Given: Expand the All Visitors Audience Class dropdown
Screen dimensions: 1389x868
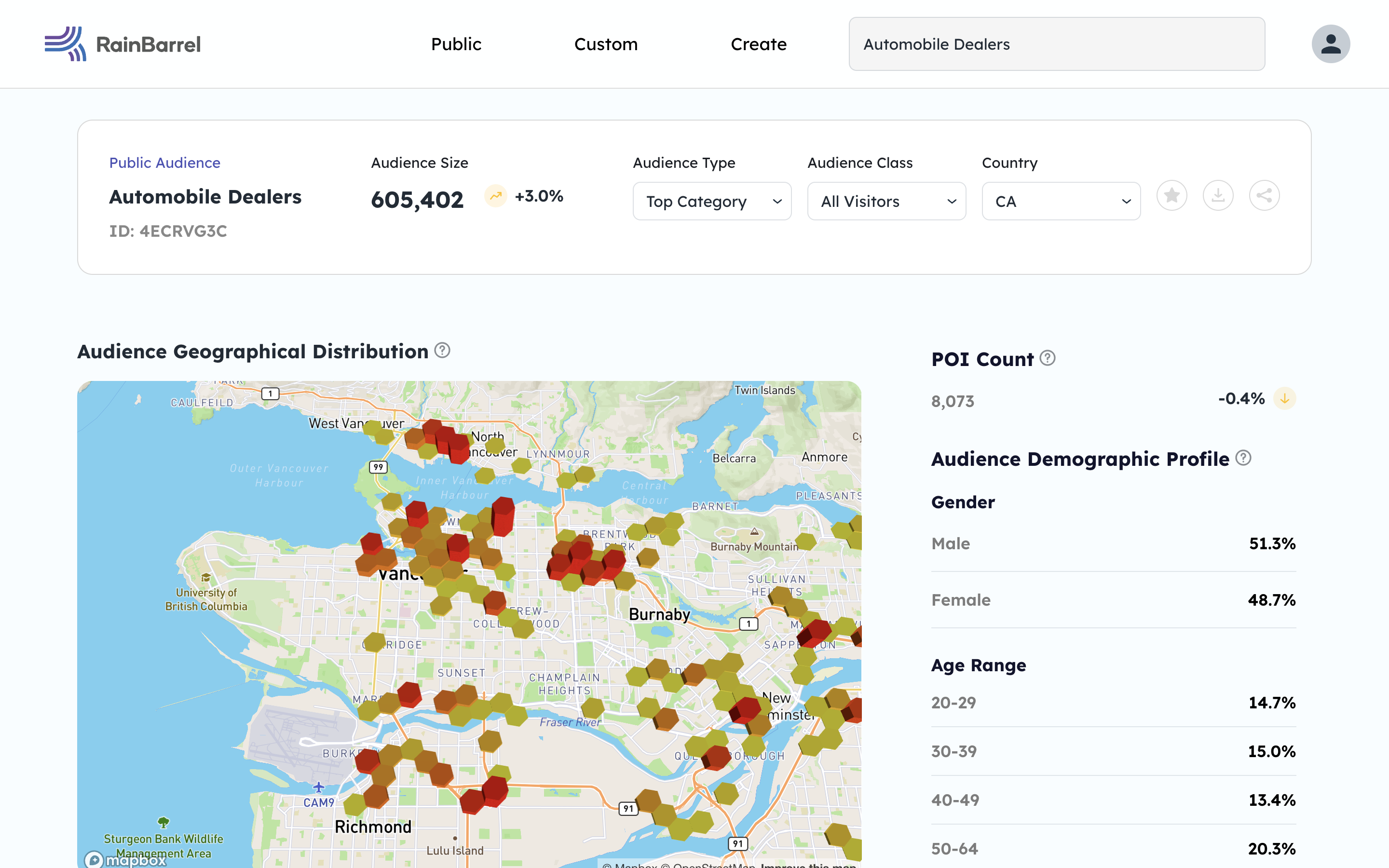Looking at the screenshot, I should [x=886, y=202].
